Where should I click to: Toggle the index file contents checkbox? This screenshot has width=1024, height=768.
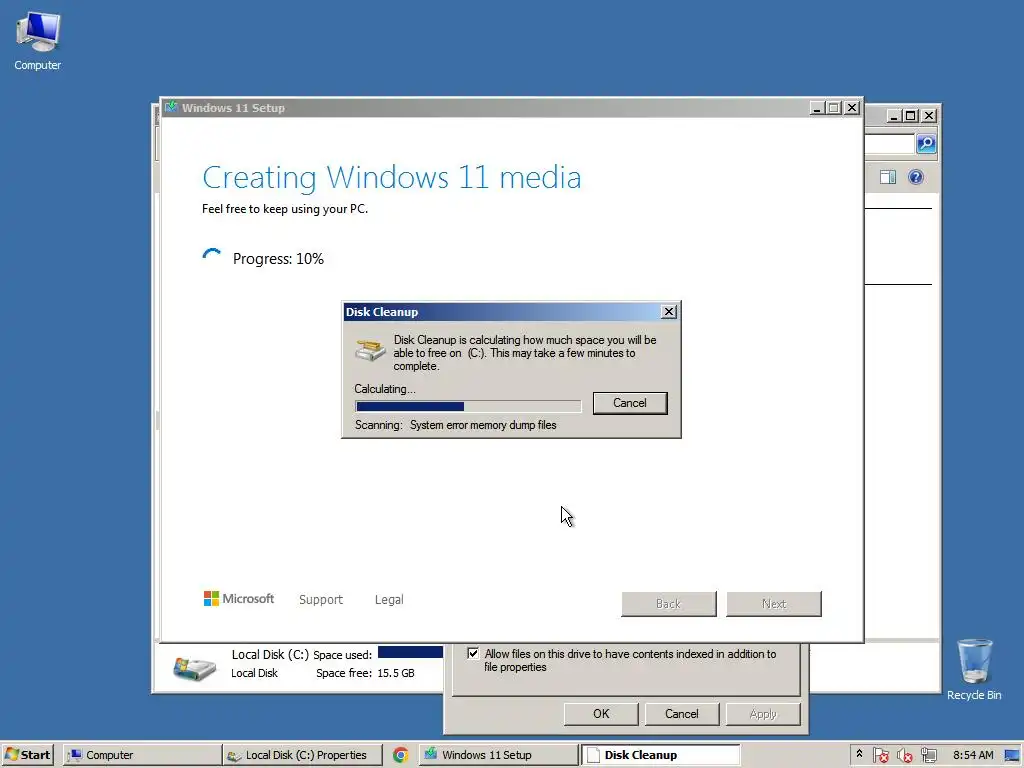[473, 653]
